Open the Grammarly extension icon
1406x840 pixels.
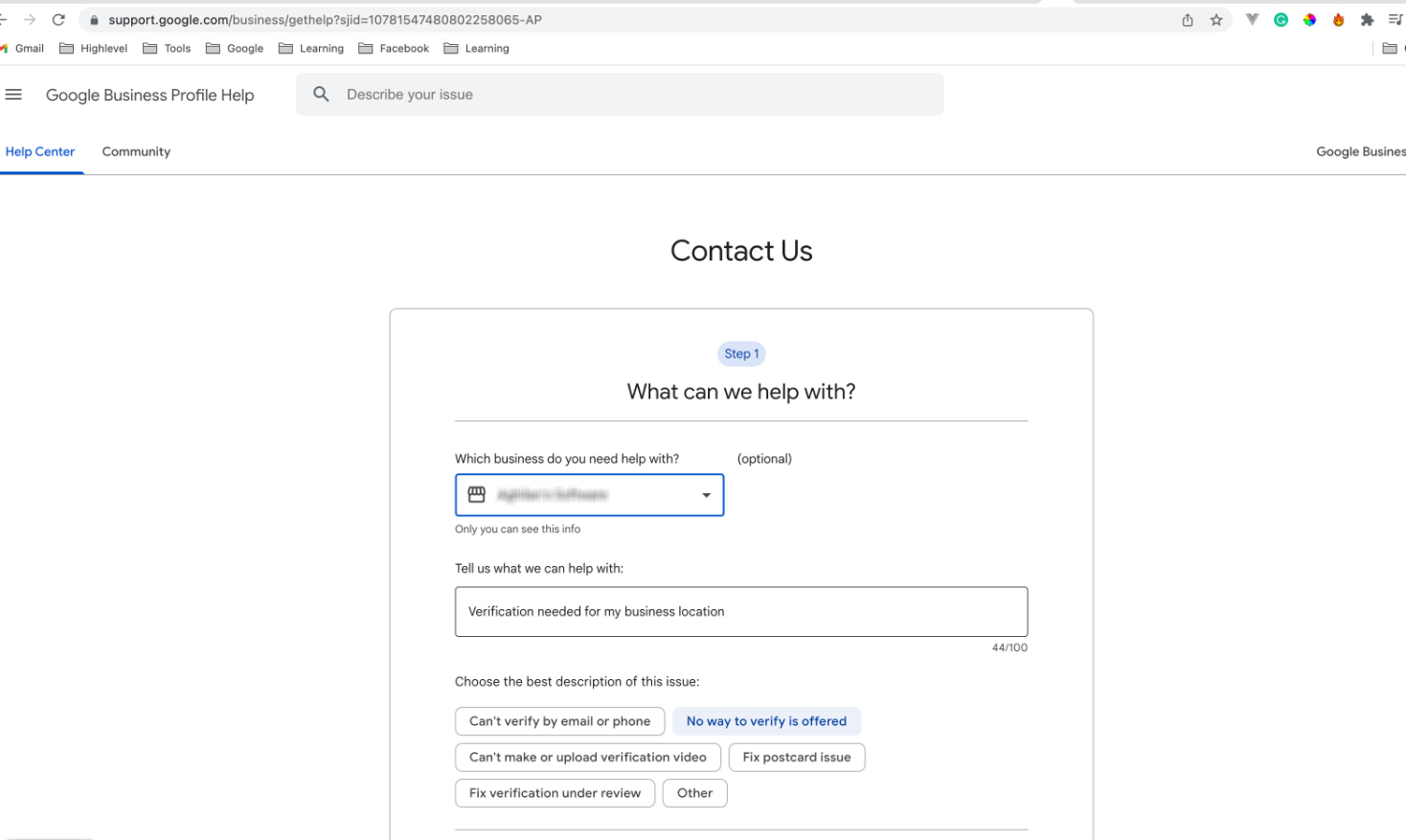click(x=1281, y=19)
